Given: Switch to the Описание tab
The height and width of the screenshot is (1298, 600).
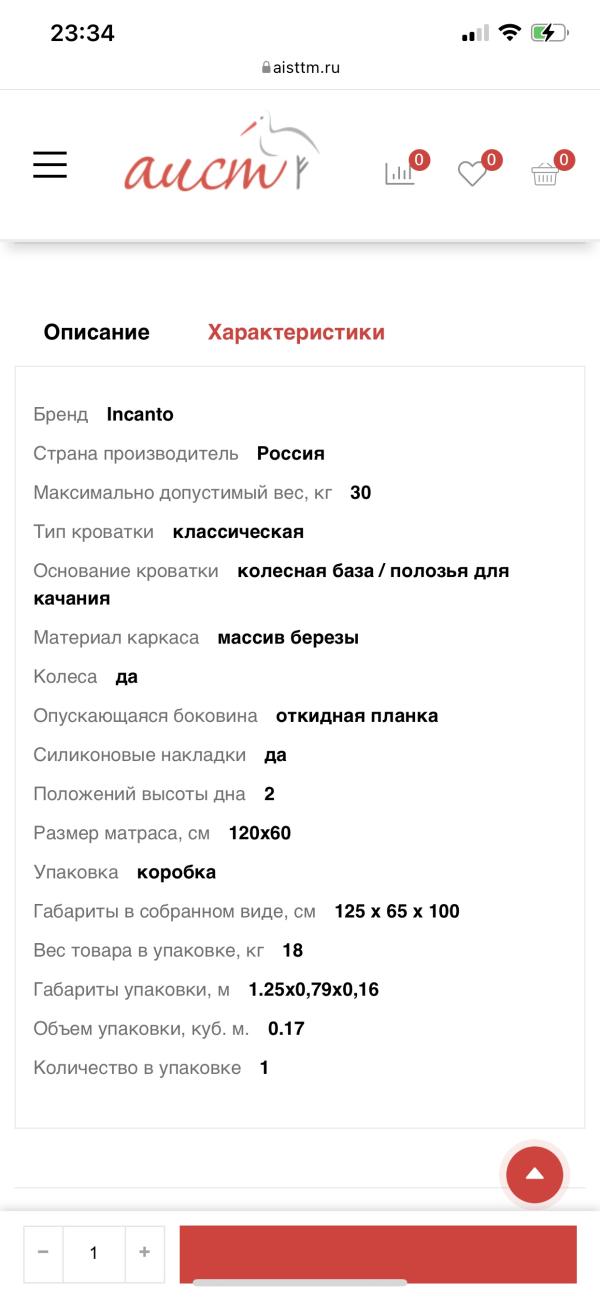Looking at the screenshot, I should [96, 333].
